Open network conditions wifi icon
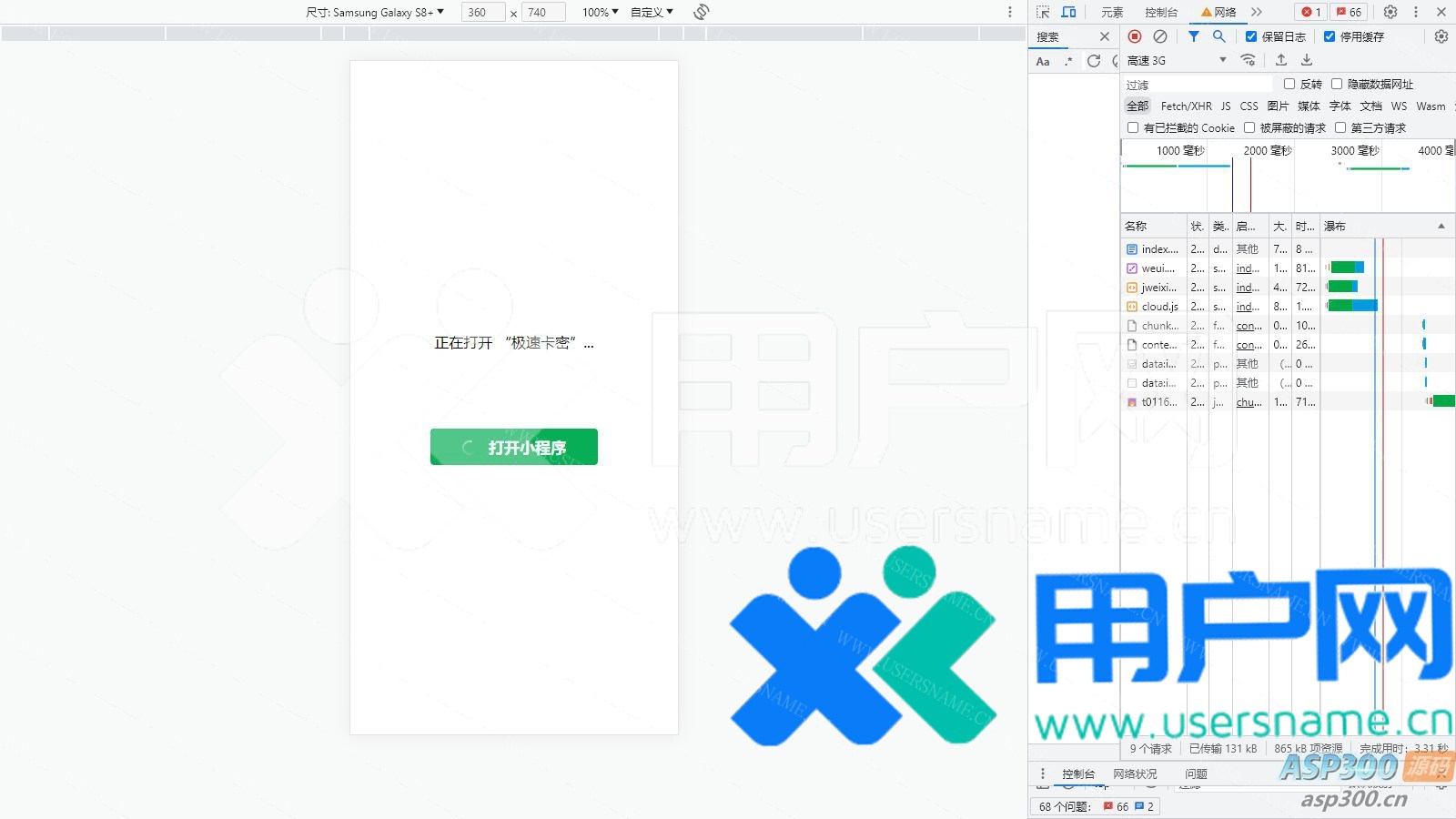 click(1249, 60)
